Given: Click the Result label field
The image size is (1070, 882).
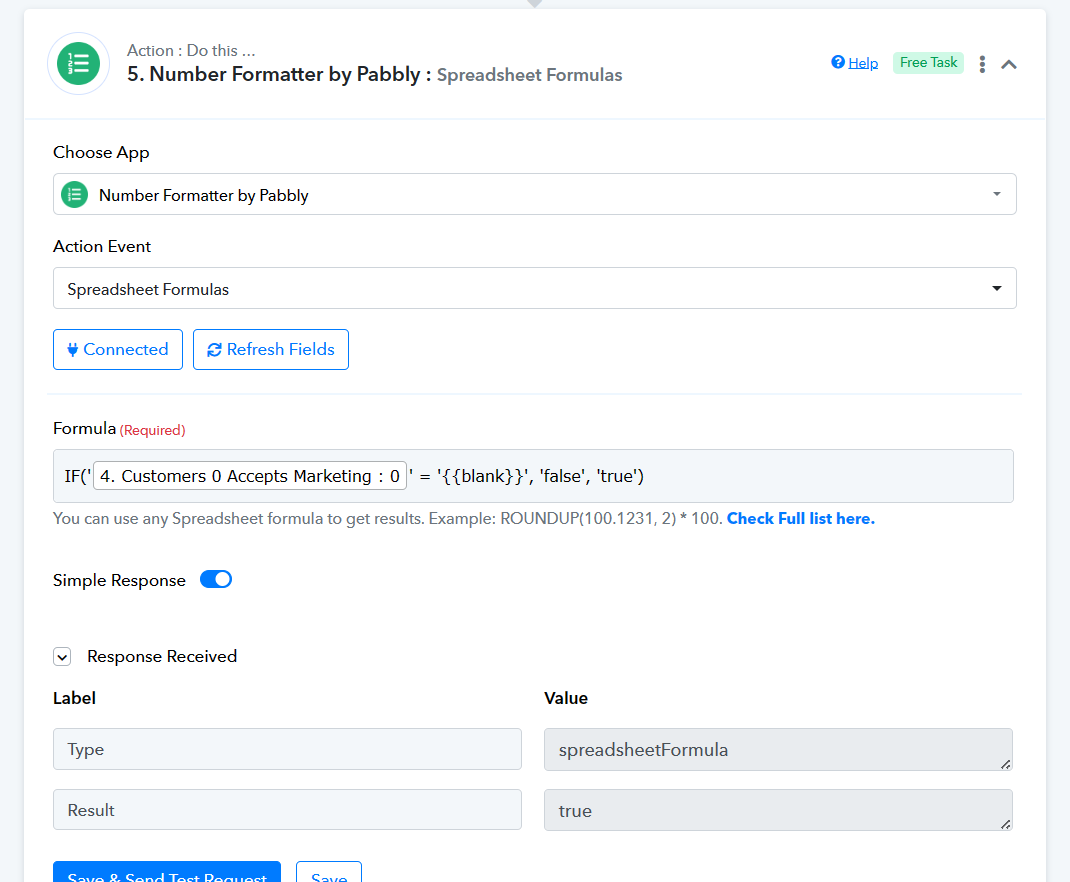Looking at the screenshot, I should click(287, 810).
